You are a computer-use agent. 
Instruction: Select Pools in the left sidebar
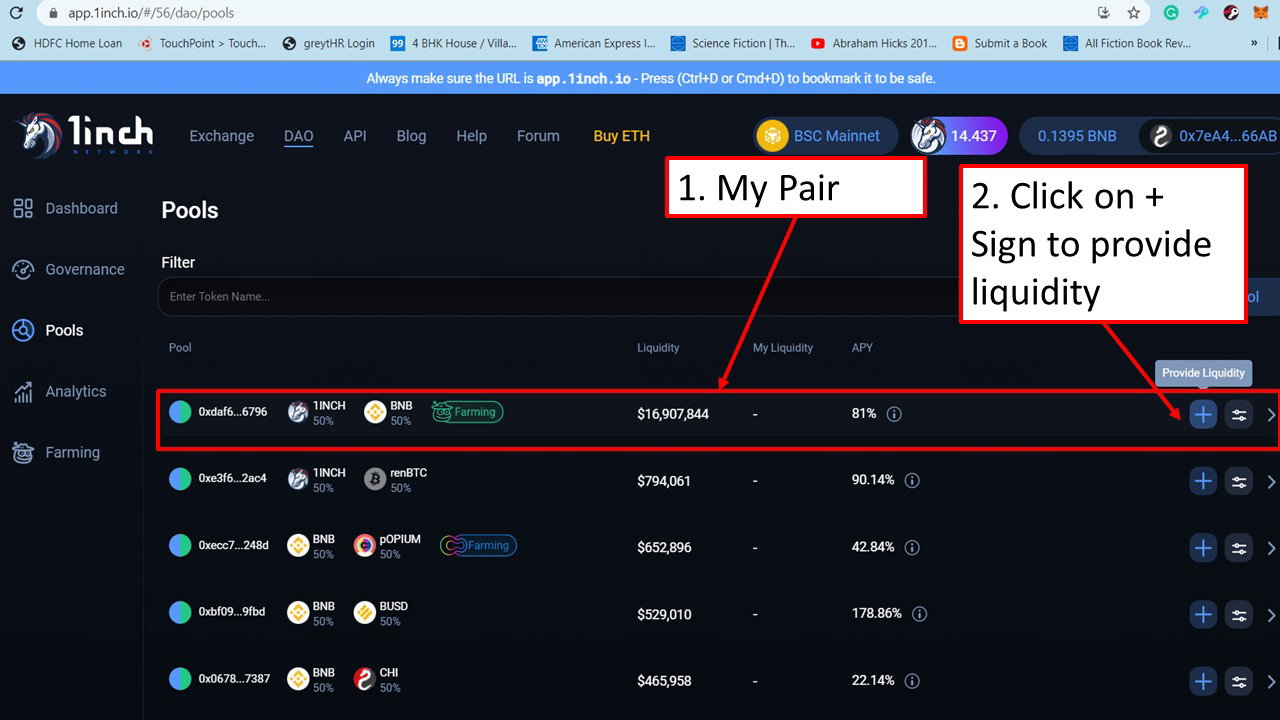pyautogui.click(x=48, y=330)
